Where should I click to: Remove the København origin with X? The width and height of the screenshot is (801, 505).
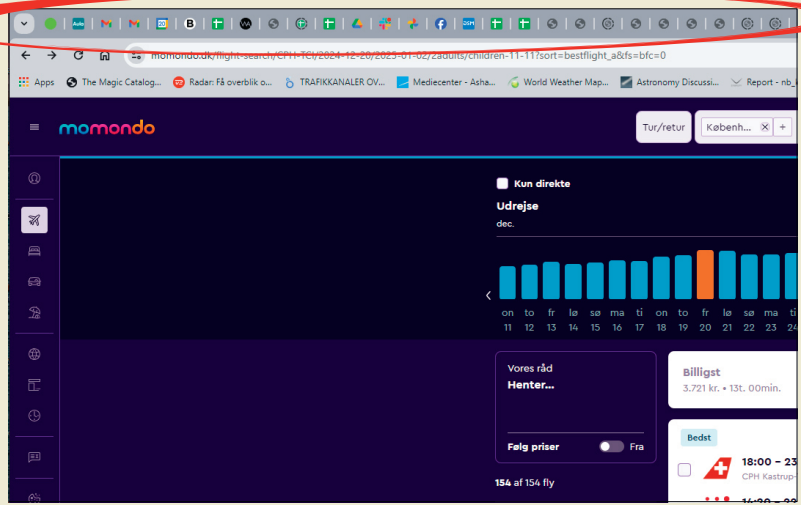tap(764, 128)
